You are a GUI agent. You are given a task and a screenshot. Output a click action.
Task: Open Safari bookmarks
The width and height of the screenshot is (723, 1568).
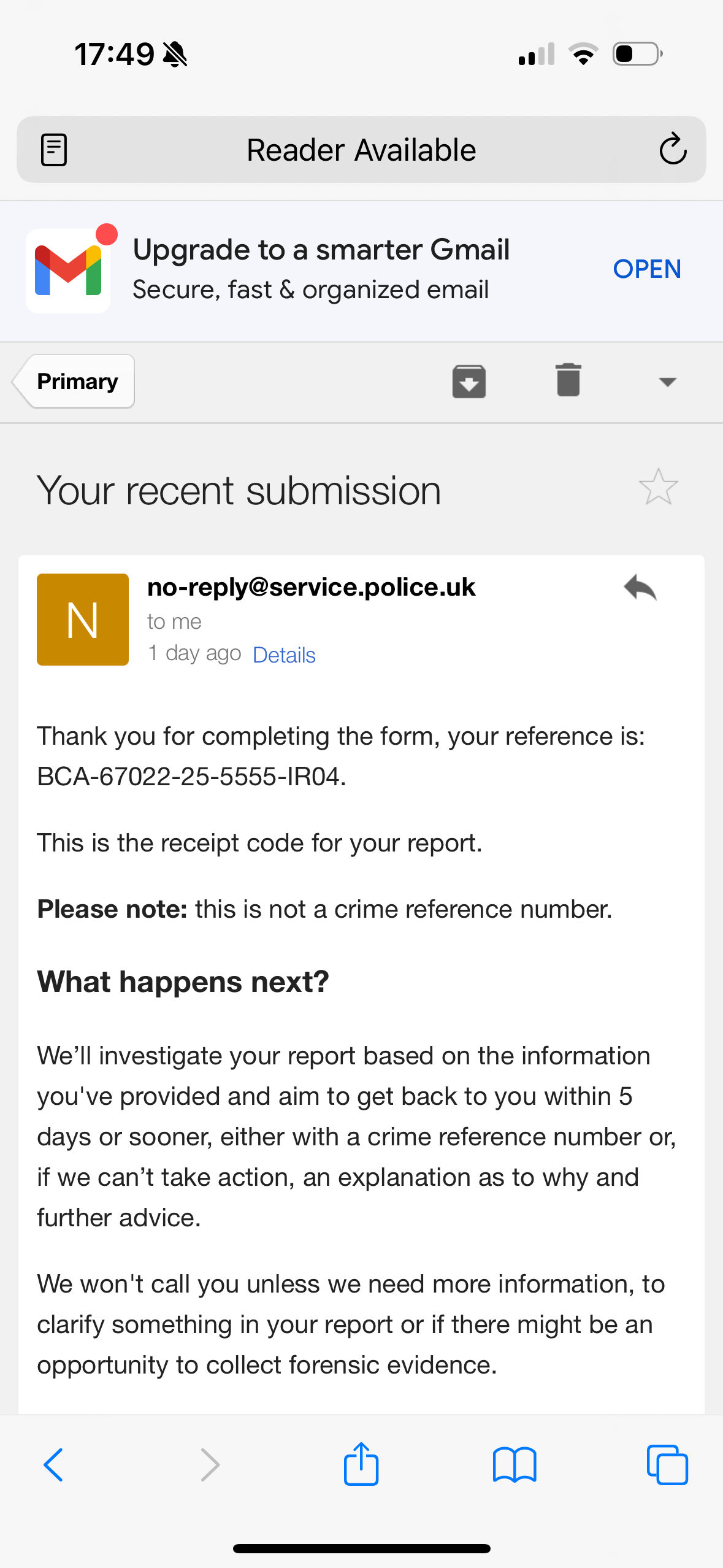(515, 1465)
